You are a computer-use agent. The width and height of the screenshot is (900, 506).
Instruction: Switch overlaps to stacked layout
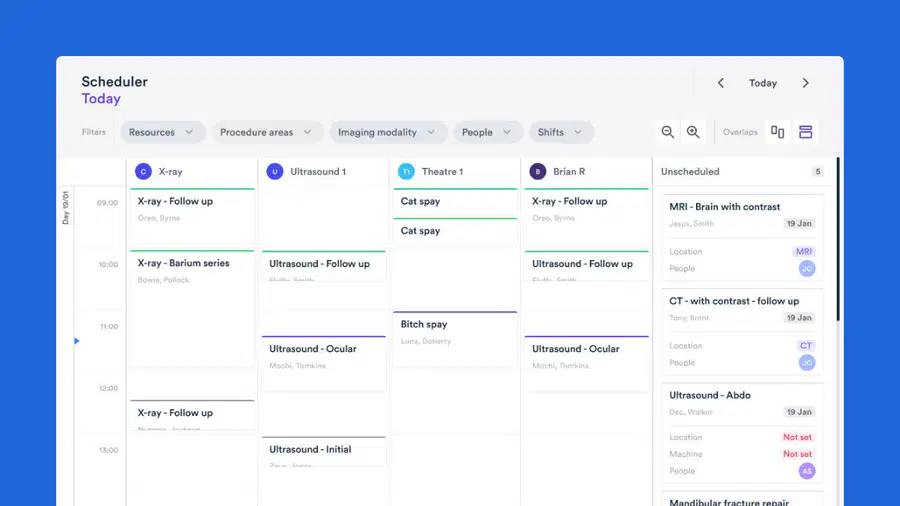click(806, 132)
